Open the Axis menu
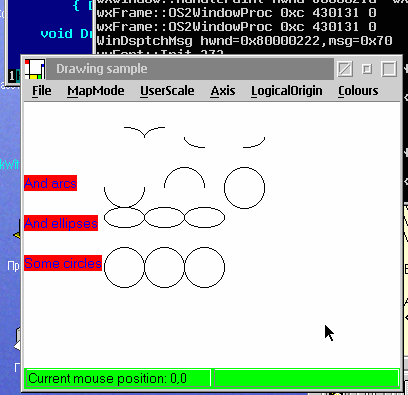The image size is (408, 395). tap(223, 91)
